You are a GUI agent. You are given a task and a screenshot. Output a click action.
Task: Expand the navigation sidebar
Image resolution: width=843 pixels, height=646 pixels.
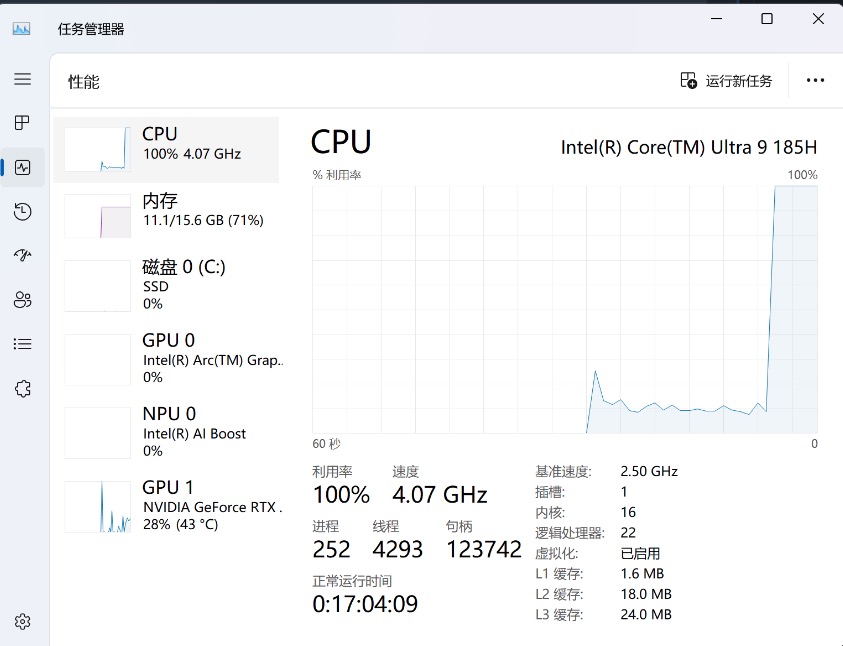click(22, 79)
